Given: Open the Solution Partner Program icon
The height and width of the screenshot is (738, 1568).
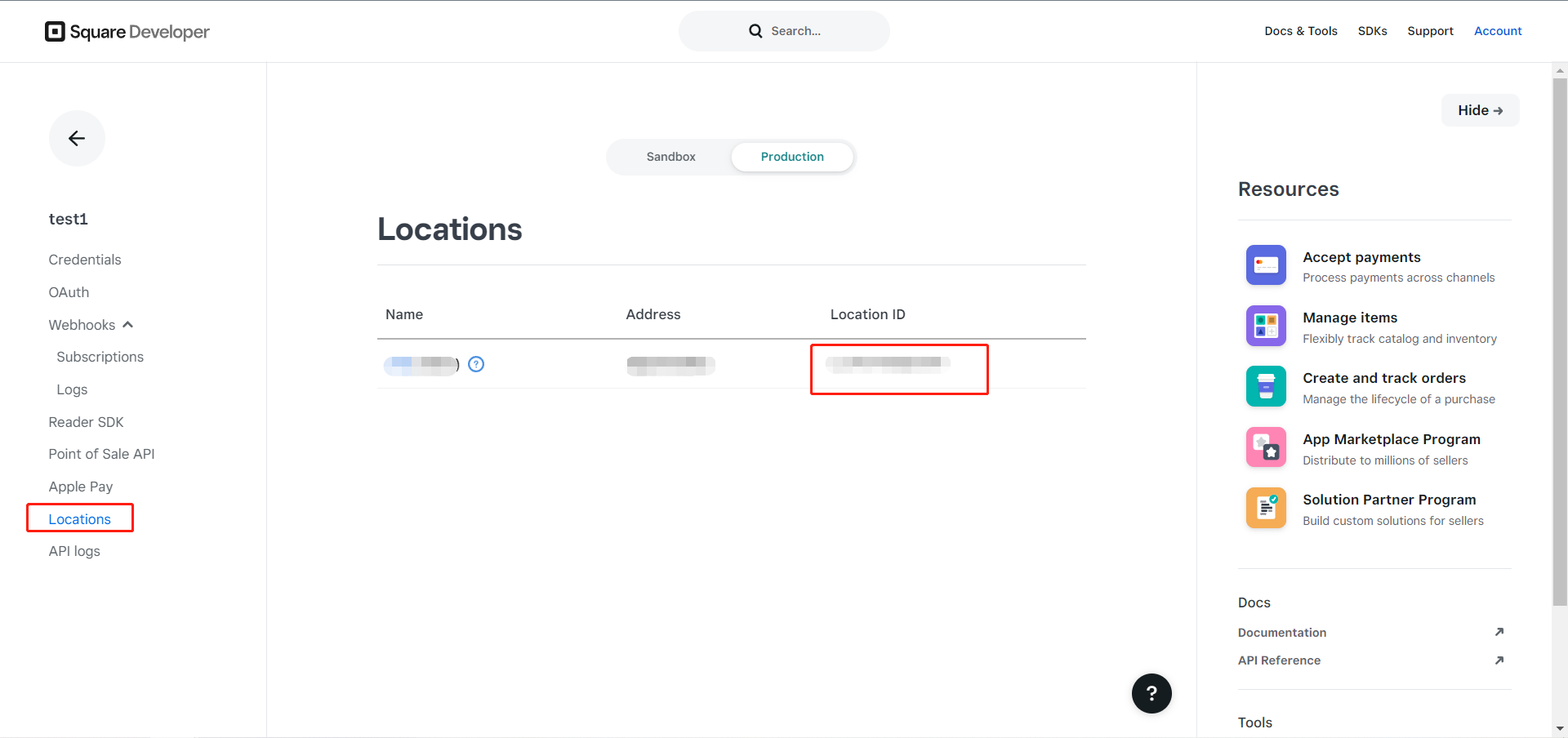Looking at the screenshot, I should pos(1266,508).
